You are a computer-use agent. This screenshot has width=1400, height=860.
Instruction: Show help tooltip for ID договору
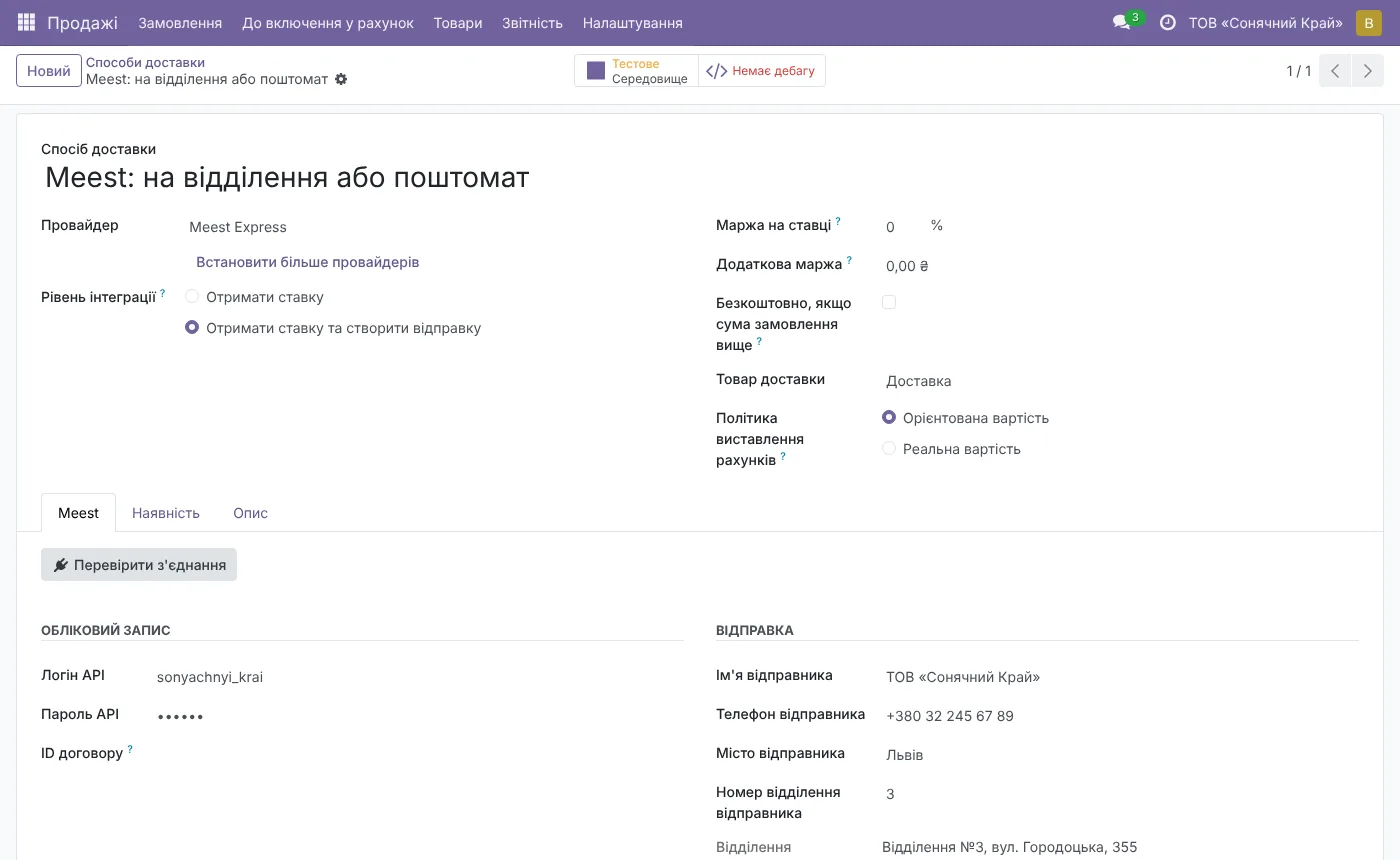tap(130, 749)
